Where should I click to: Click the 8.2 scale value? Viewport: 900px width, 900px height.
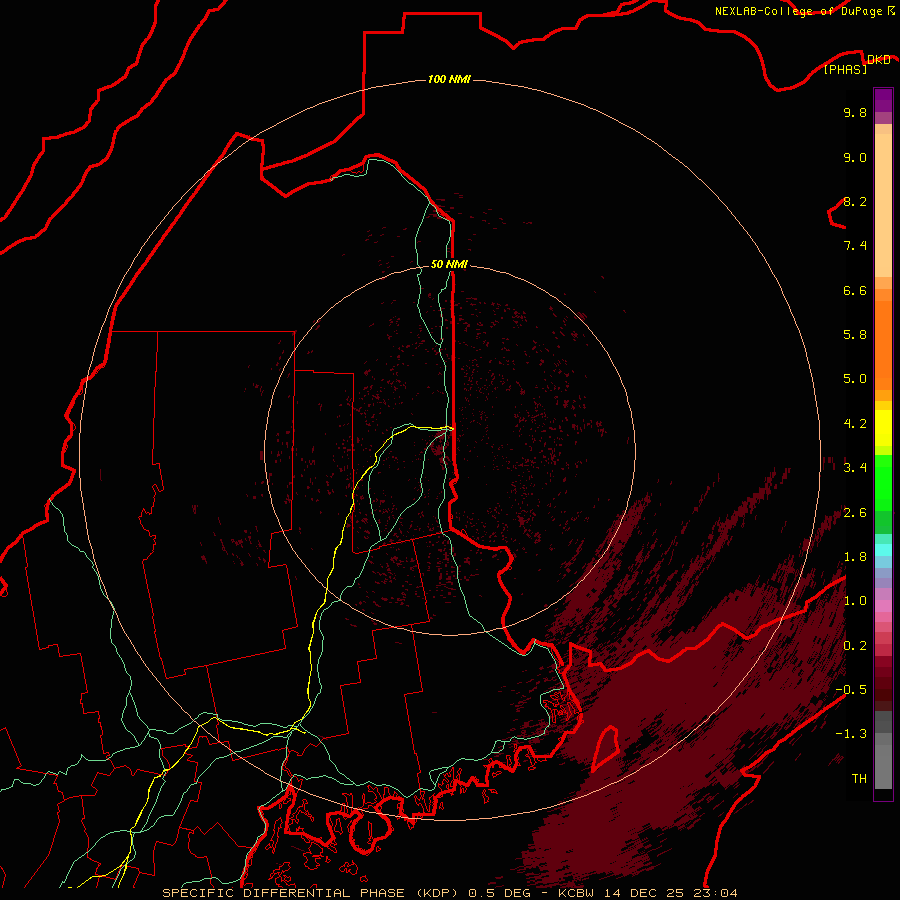pos(855,201)
